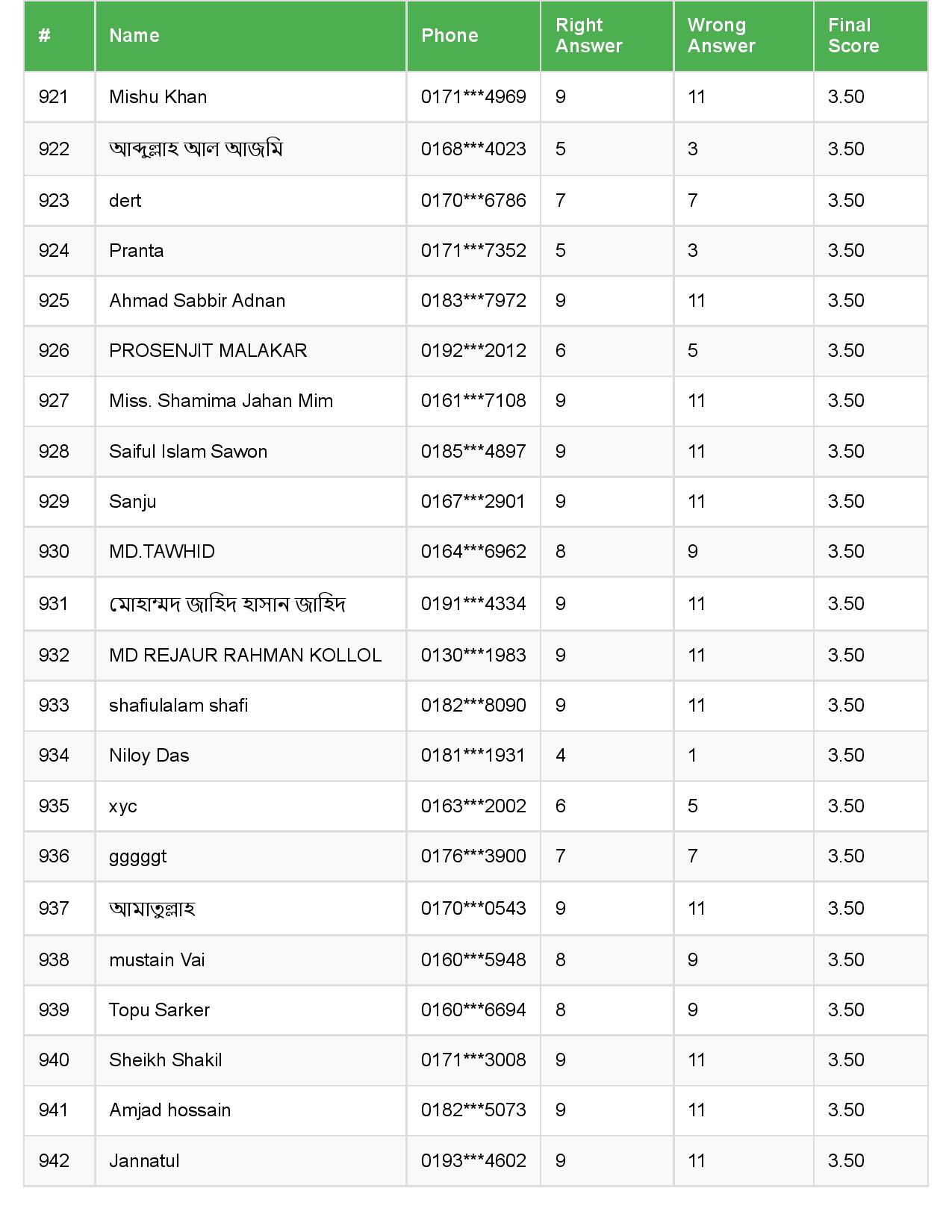This screenshot has width=952, height=1232.
Task: Click the name Saiful Islam Sawon
Action: pos(188,452)
